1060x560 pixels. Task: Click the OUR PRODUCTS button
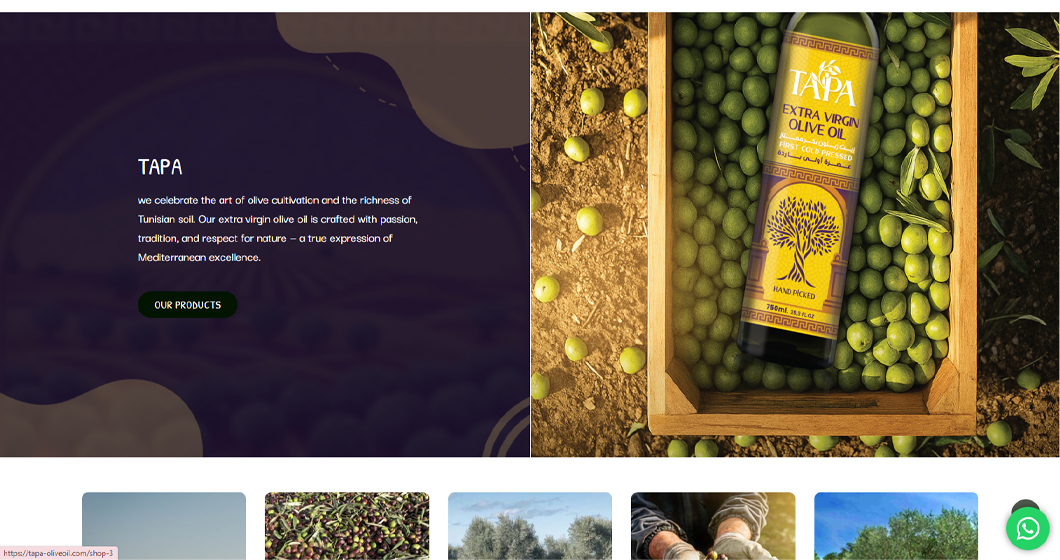[187, 305]
